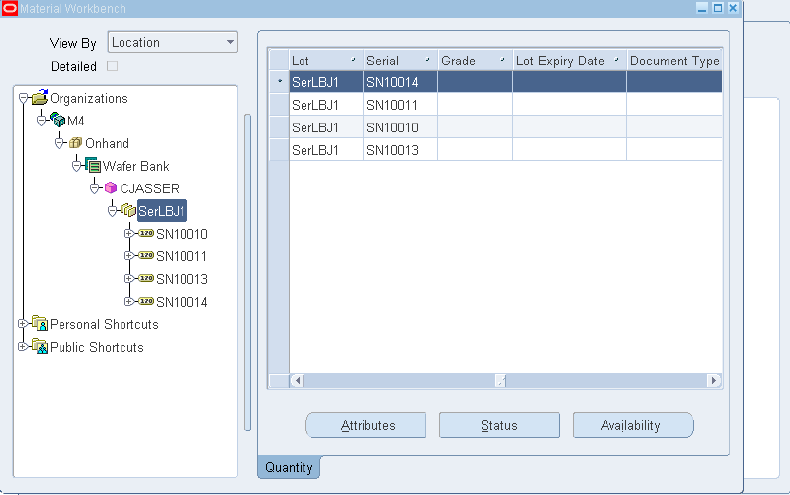Collapse the M4 tree node

(42, 120)
